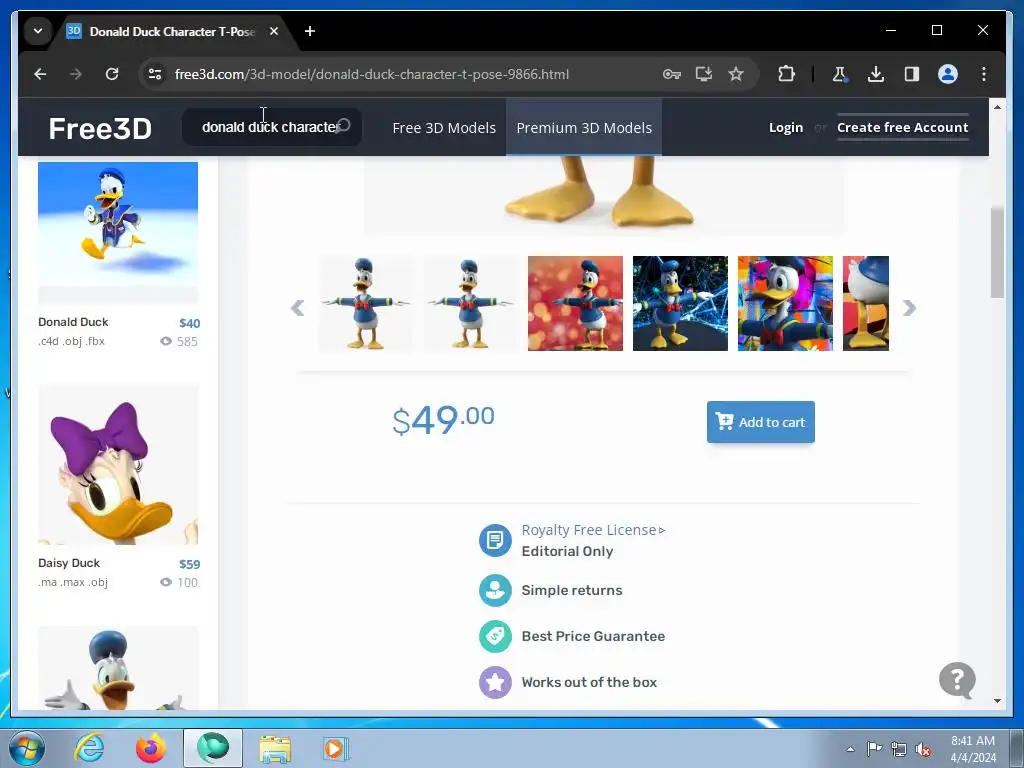
Task: Click the running browser taskbar button
Action: click(213, 748)
